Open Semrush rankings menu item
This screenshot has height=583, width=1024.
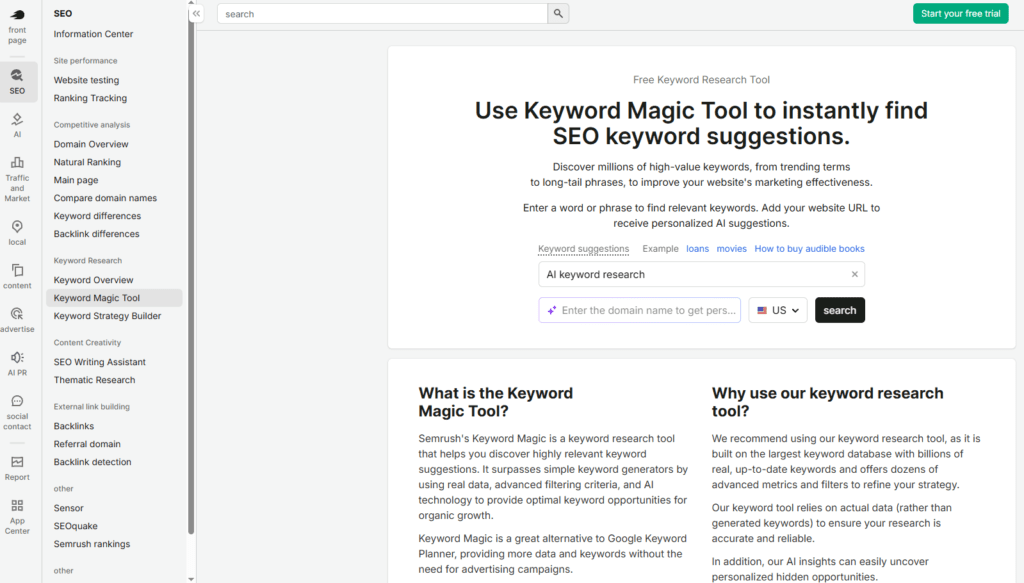(91, 544)
